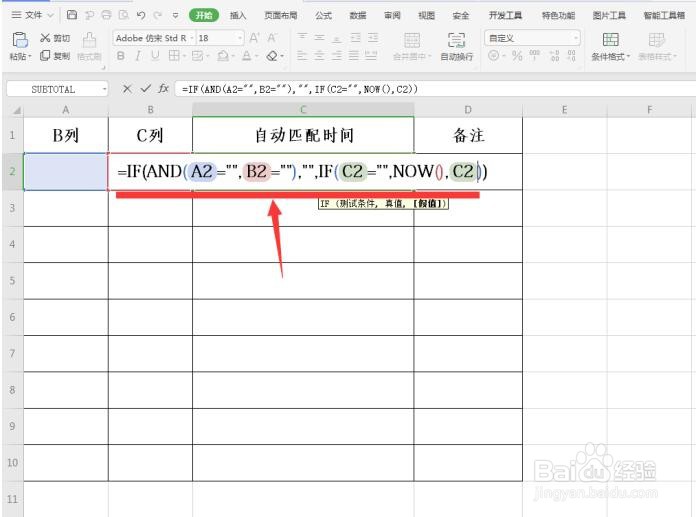Switch to the 数据 ribbon tab
Screen dimensions: 696x517
pos(357,16)
